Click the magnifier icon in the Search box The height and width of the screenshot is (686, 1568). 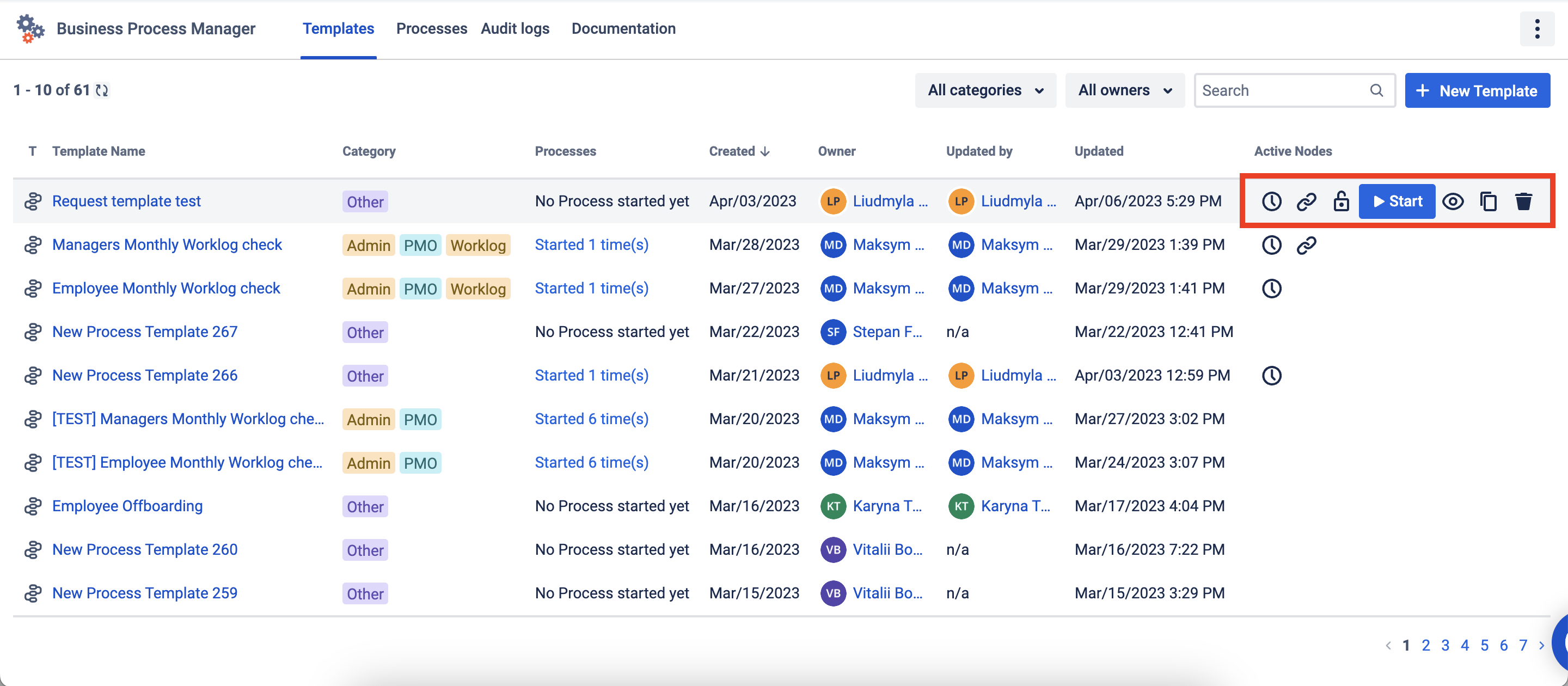(x=1376, y=90)
